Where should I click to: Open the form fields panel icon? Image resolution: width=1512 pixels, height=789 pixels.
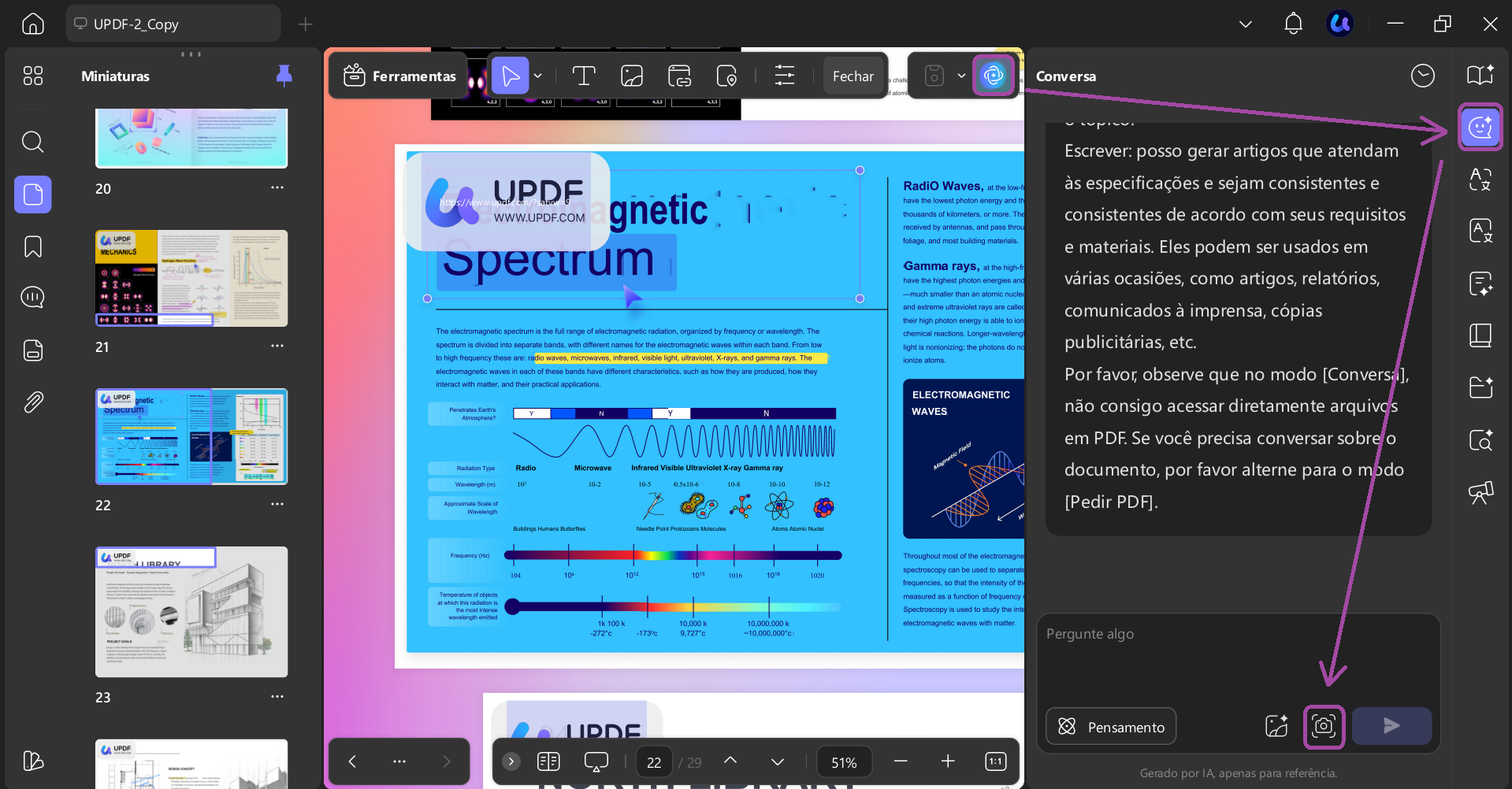33,350
